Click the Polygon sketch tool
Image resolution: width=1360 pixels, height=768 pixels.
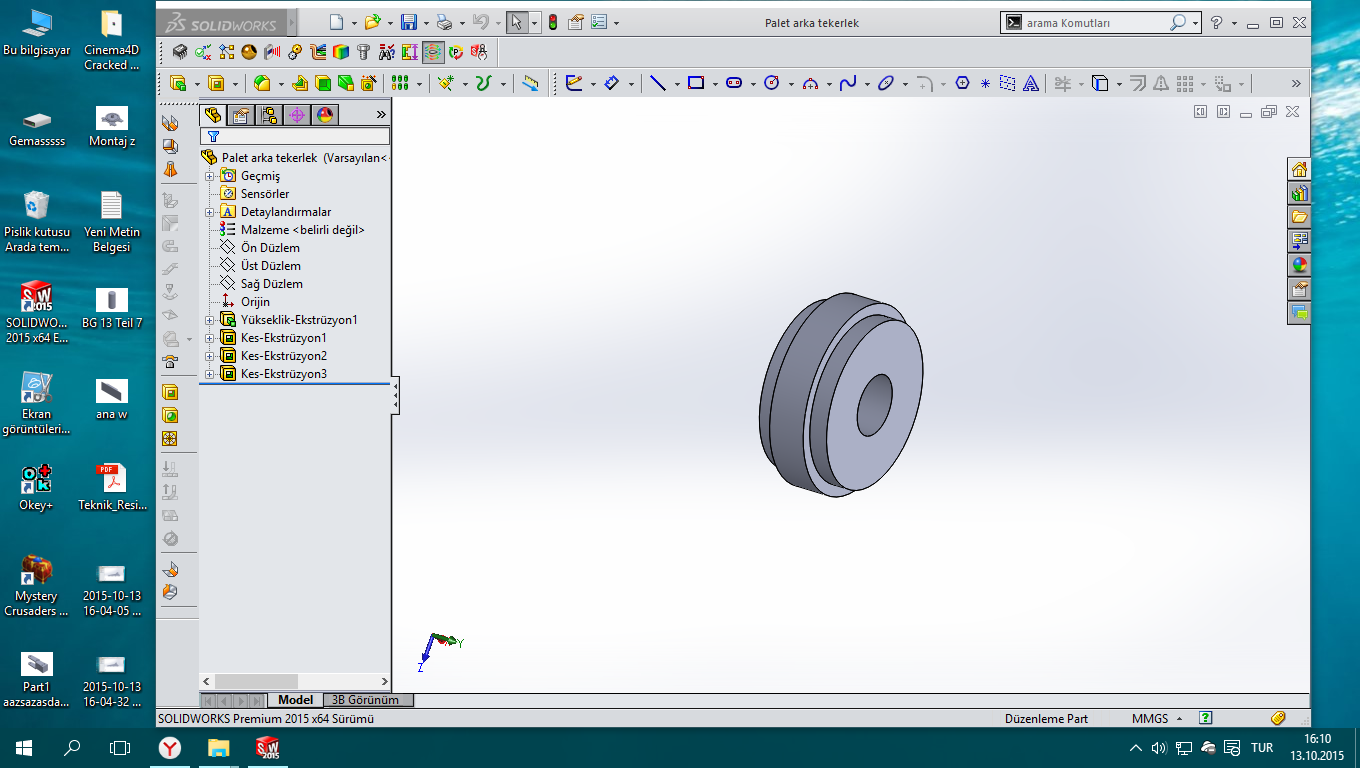(x=962, y=84)
